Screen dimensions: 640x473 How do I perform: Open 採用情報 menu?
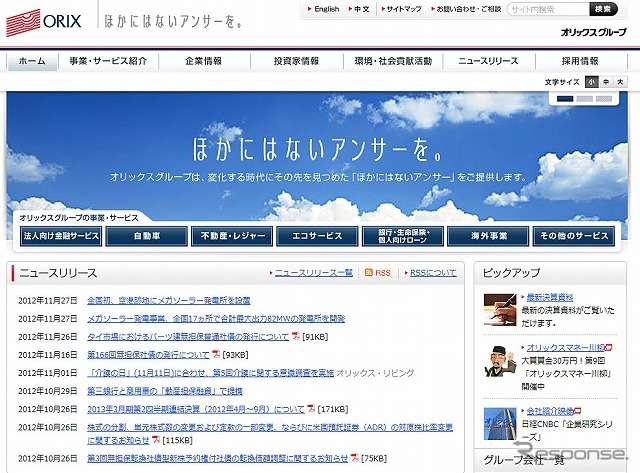[x=580, y=62]
